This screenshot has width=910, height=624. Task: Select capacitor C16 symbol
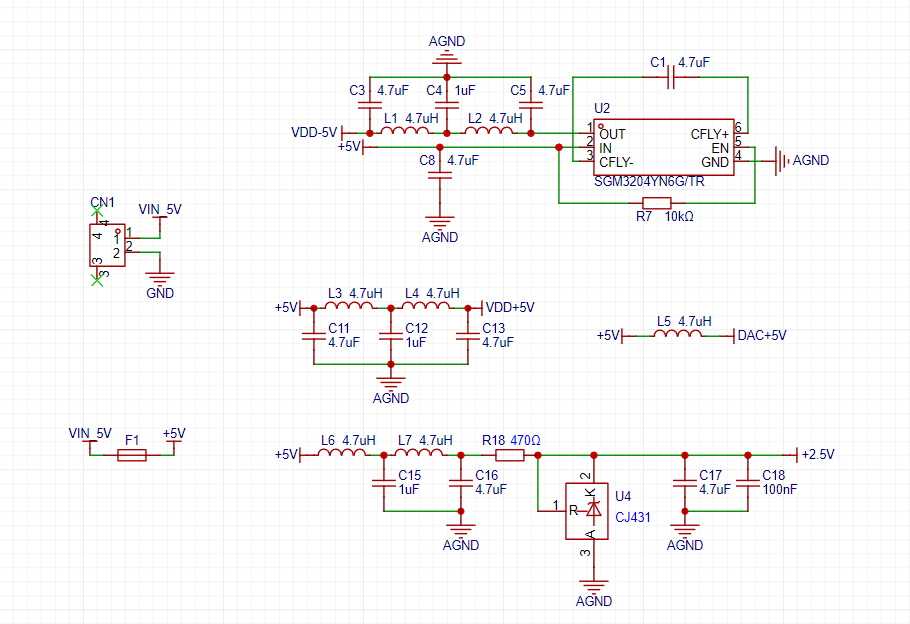(461, 483)
